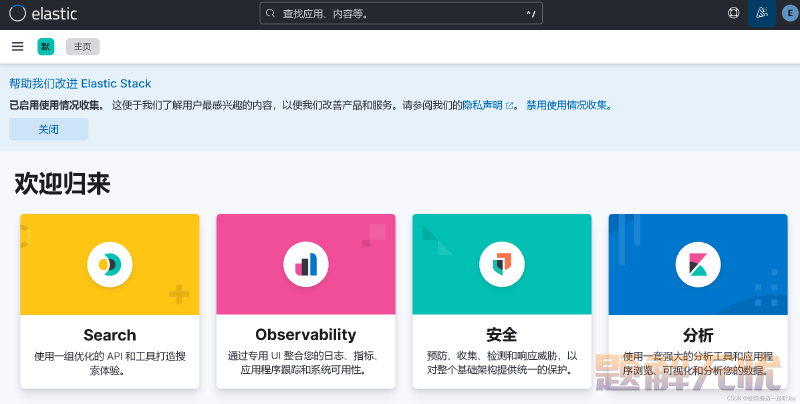The image size is (800, 404).
Task: Open the green default space selector
Action: pyautogui.click(x=46, y=46)
